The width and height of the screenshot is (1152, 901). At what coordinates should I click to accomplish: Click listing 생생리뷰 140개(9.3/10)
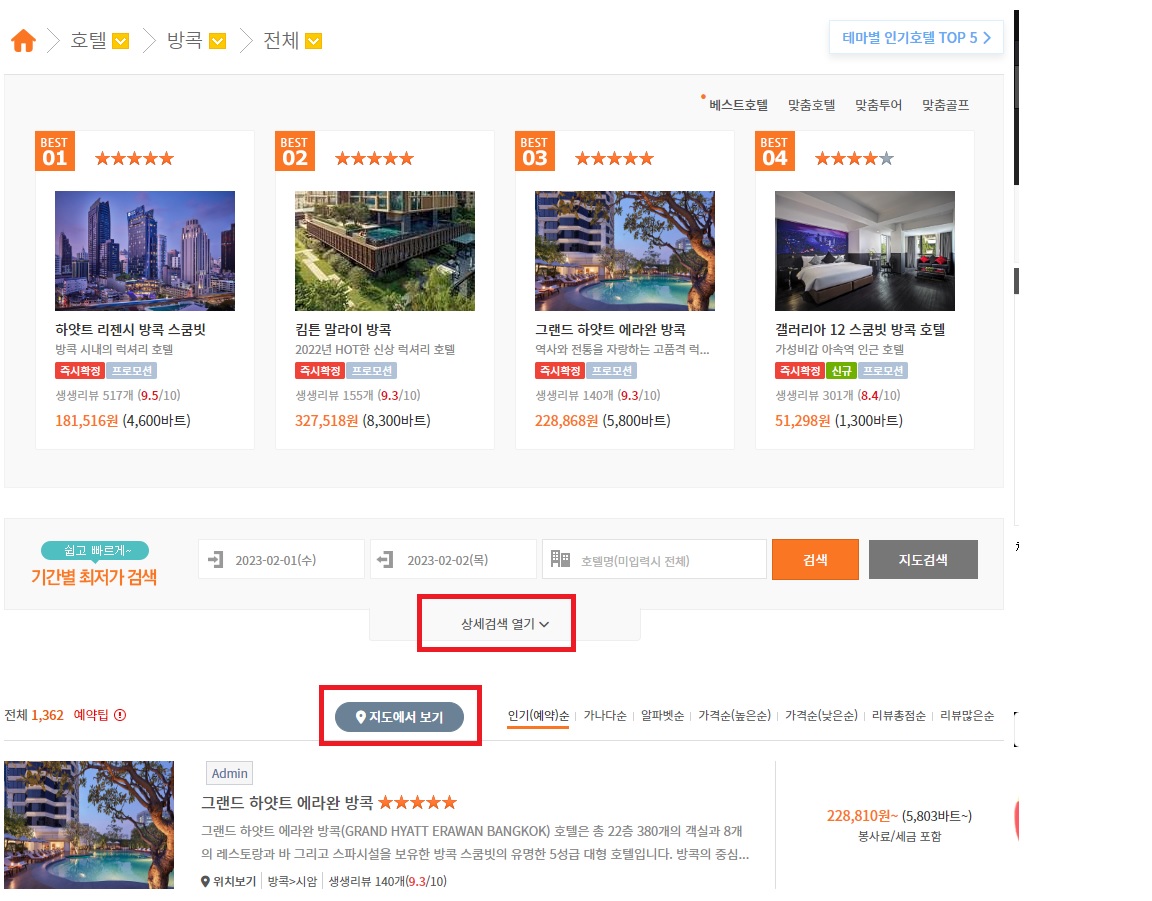pyautogui.click(x=387, y=881)
